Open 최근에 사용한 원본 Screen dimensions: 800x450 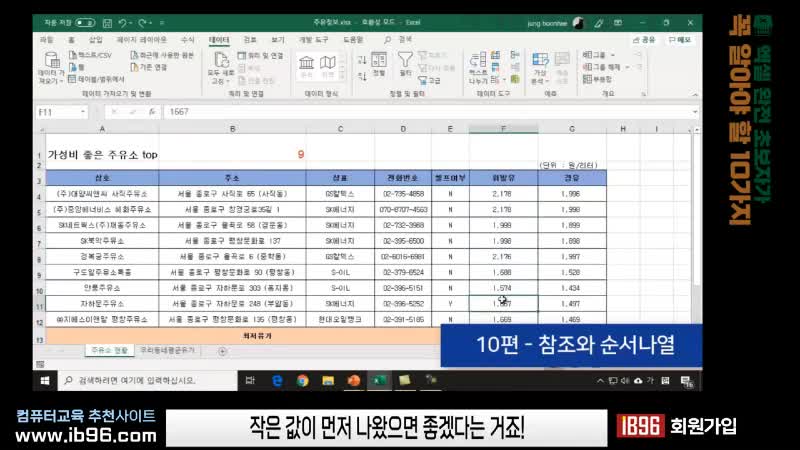pyautogui.click(x=162, y=55)
